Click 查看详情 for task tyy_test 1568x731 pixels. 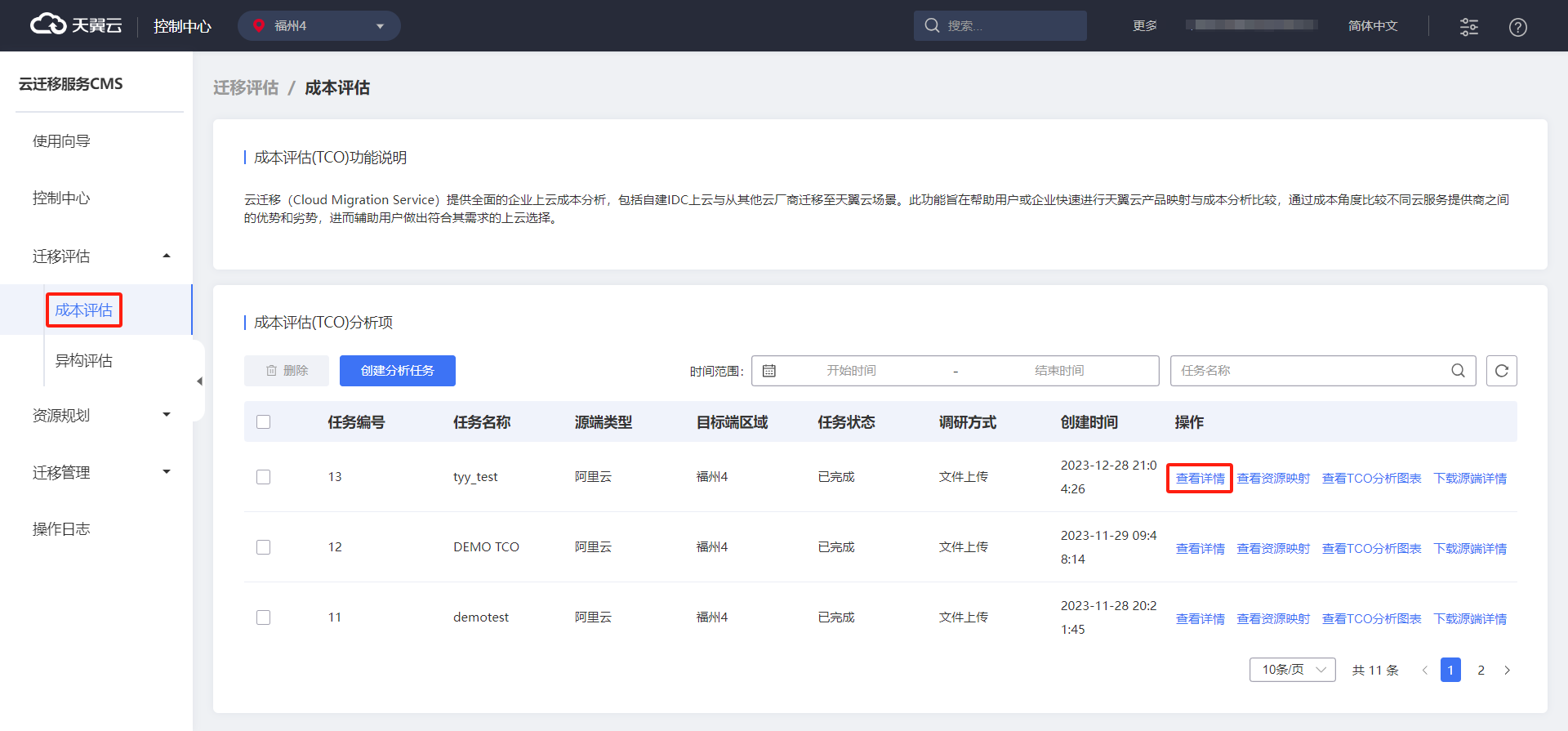point(1200,479)
